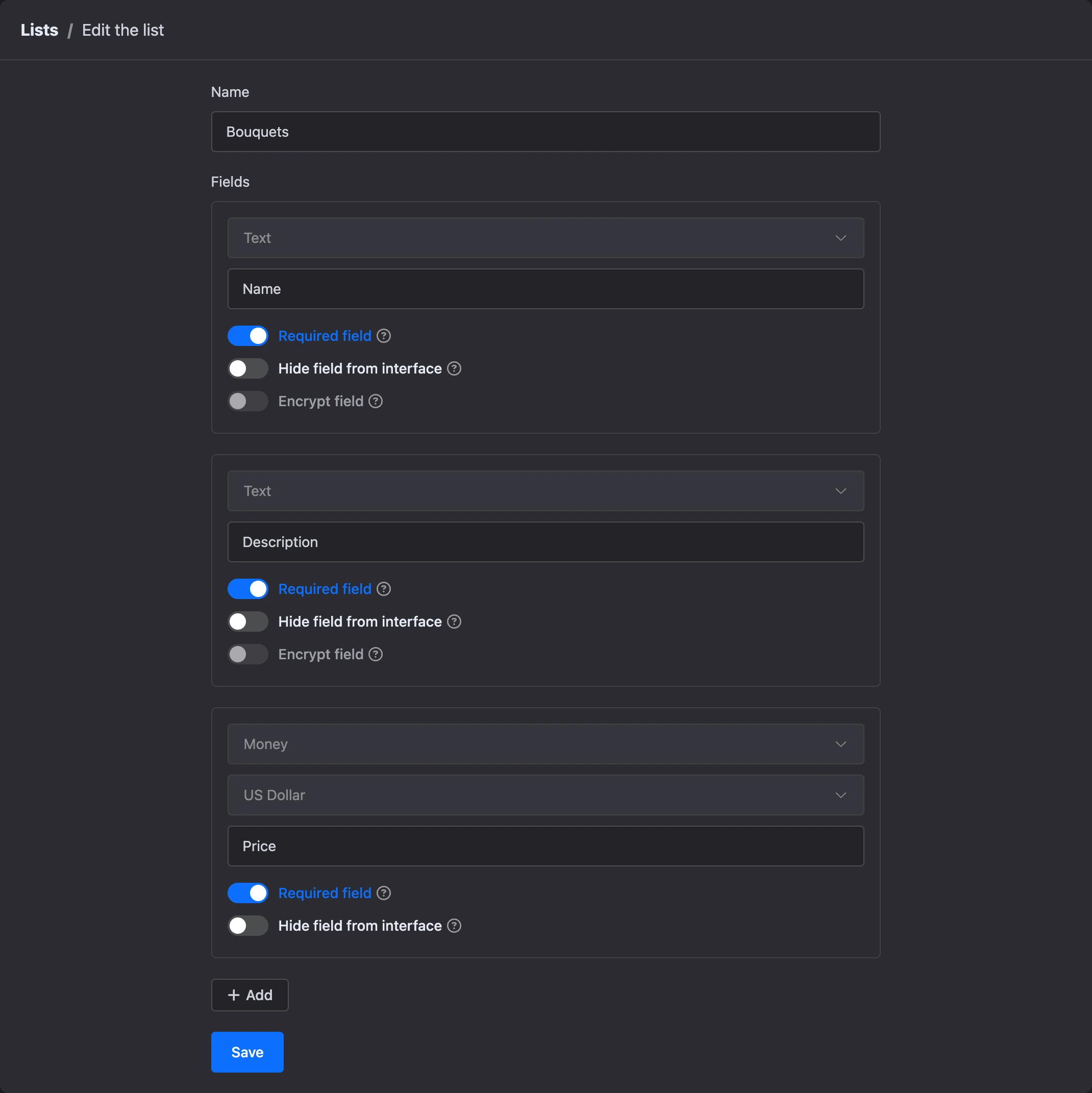Open the Money type dropdown
1092x1093 pixels.
click(545, 744)
